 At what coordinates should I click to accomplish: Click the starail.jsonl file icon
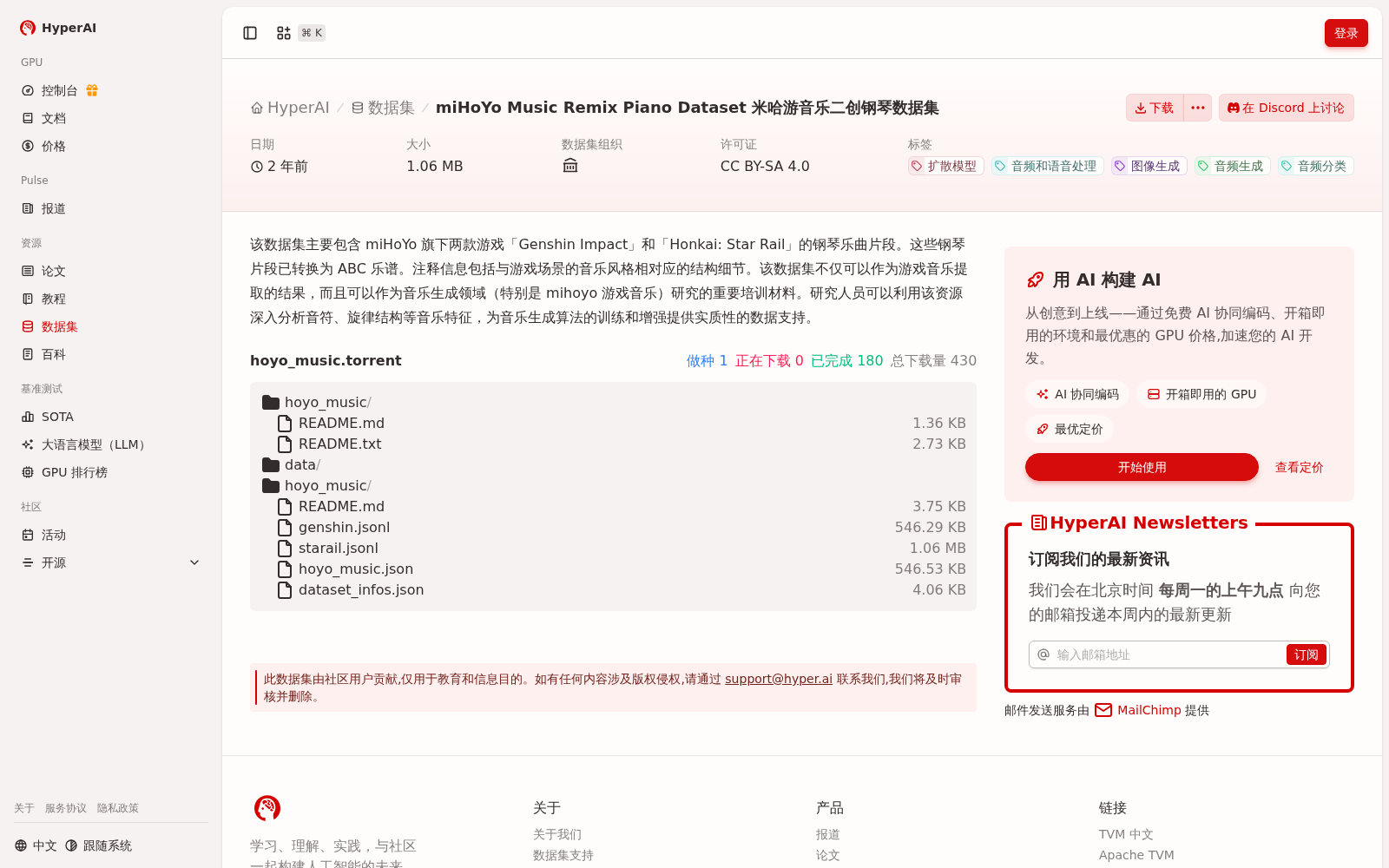pyautogui.click(x=285, y=549)
